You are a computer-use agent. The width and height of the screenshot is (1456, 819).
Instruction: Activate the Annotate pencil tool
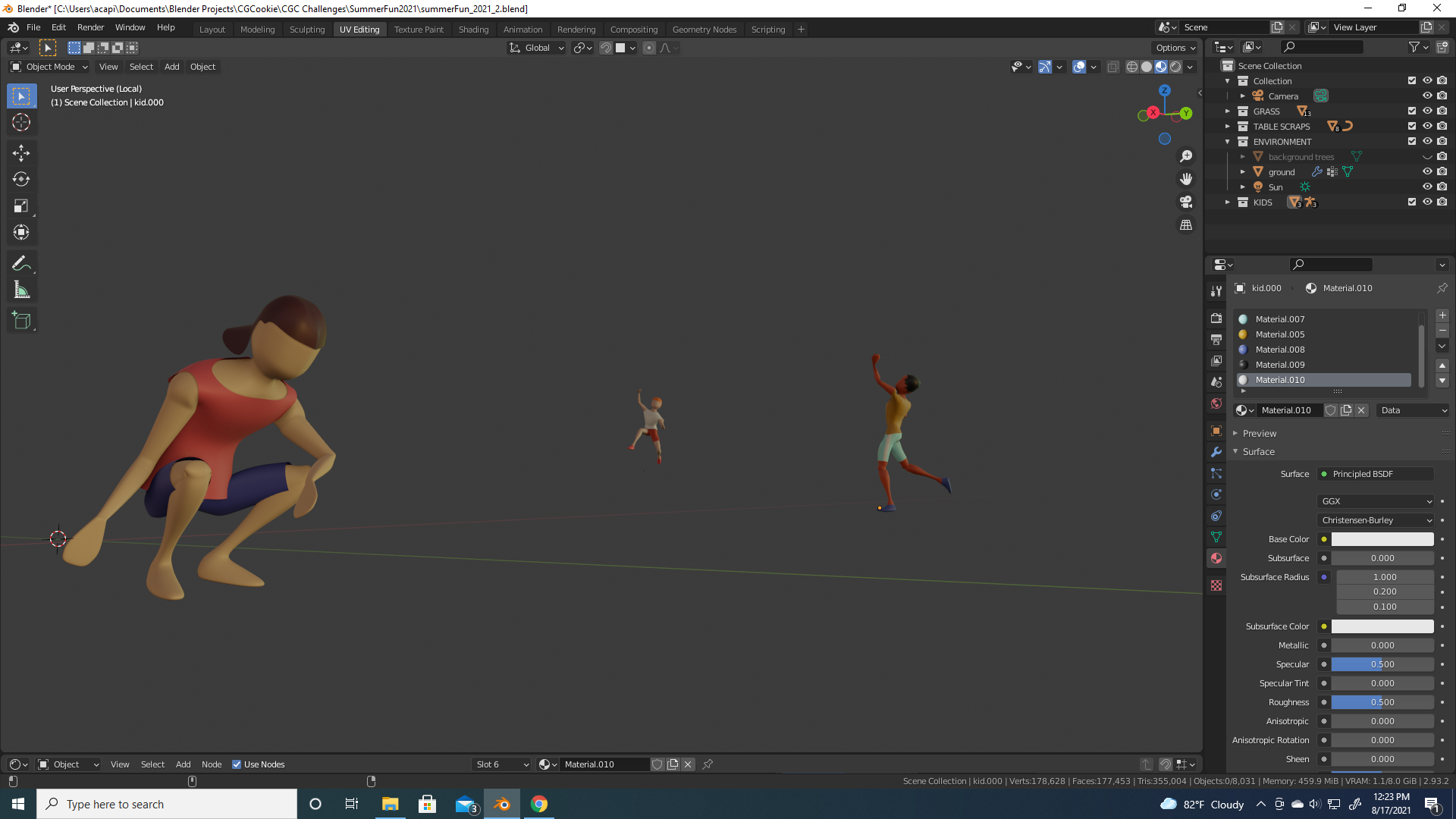[21, 263]
